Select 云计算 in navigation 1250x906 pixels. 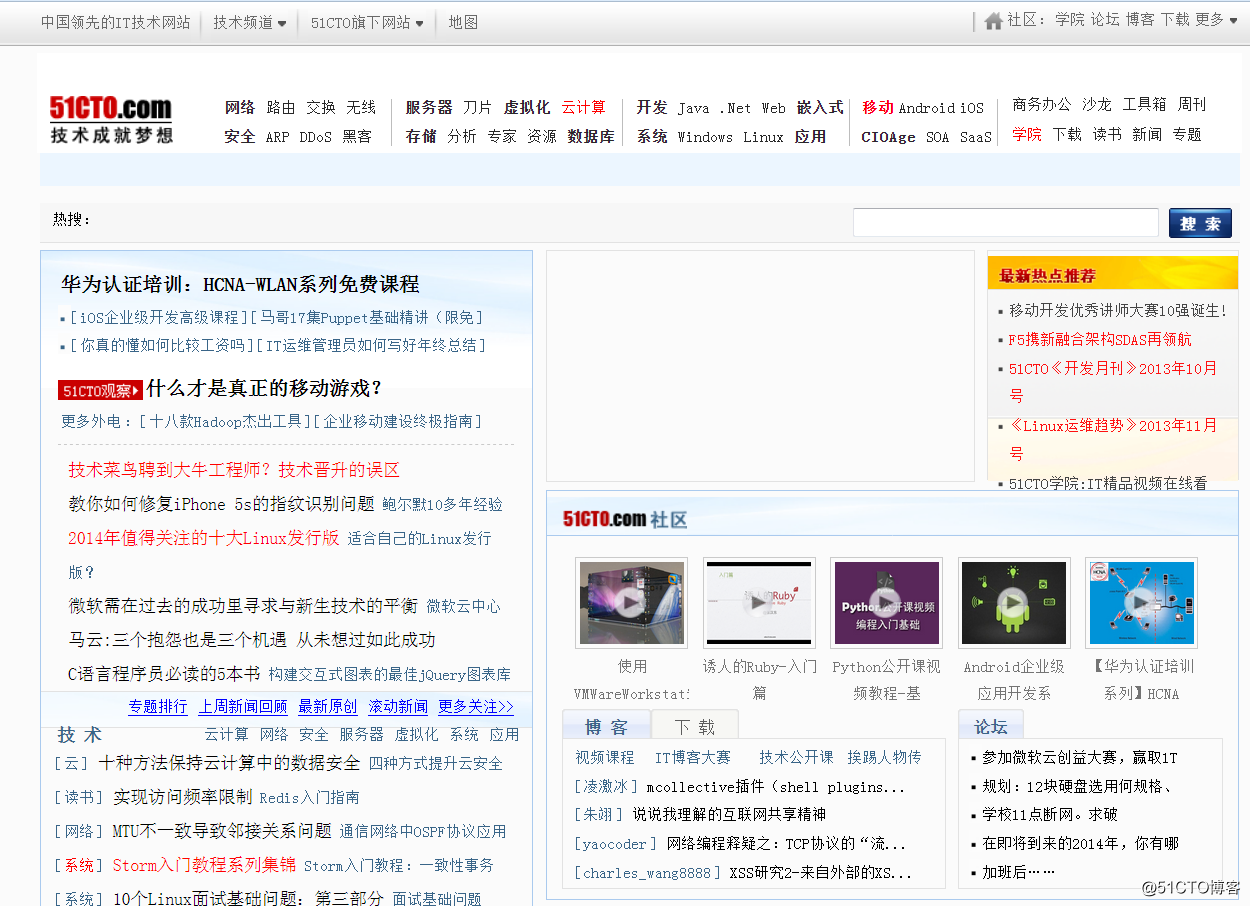pyautogui.click(x=583, y=107)
